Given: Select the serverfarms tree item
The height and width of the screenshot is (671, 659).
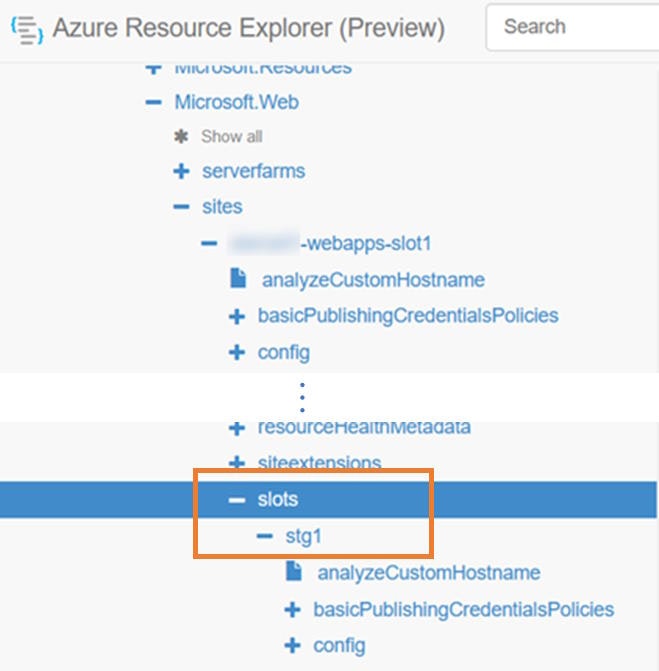Looking at the screenshot, I should point(253,171).
